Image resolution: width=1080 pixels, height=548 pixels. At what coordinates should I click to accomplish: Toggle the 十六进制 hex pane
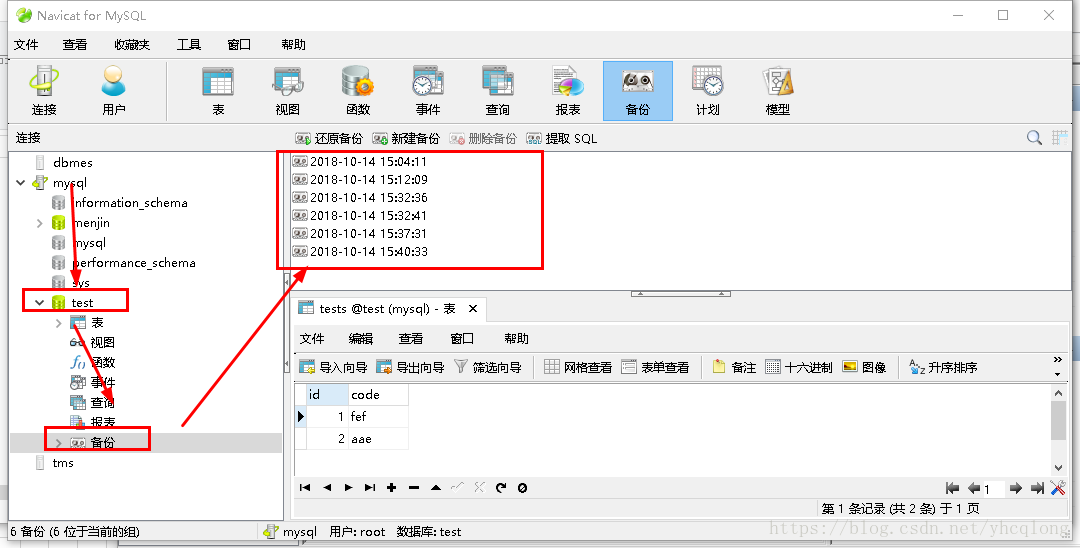[x=799, y=367]
